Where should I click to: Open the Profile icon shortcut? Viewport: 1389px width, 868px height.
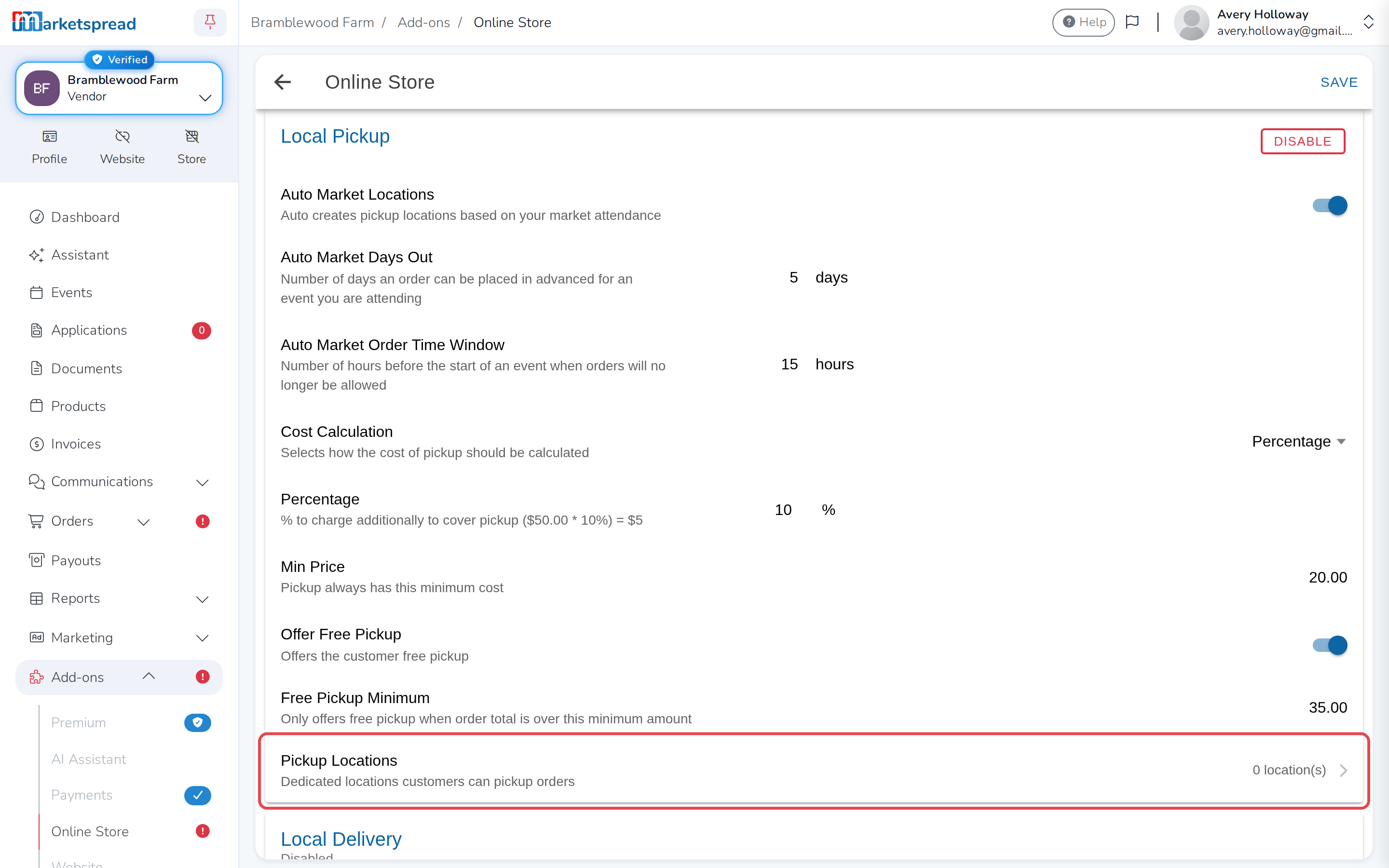click(49, 136)
